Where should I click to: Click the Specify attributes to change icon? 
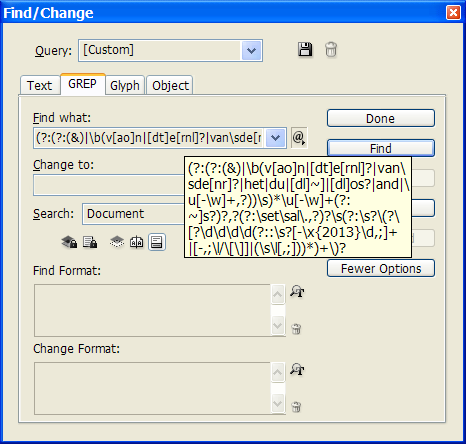297,370
